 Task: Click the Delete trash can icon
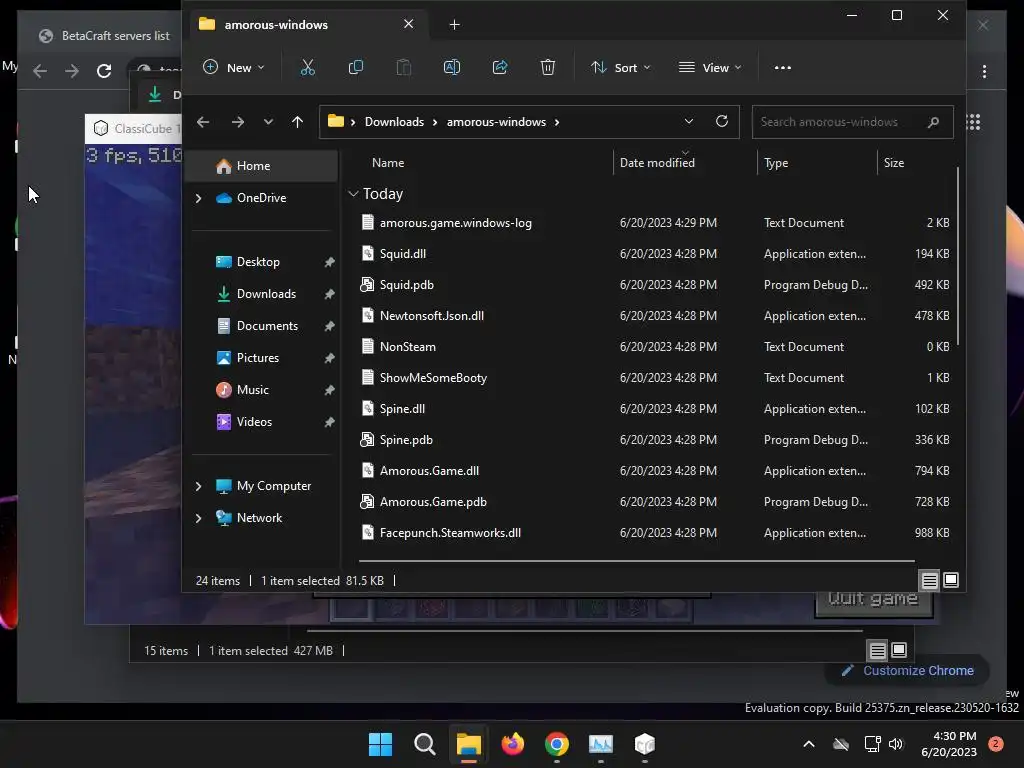[548, 67]
